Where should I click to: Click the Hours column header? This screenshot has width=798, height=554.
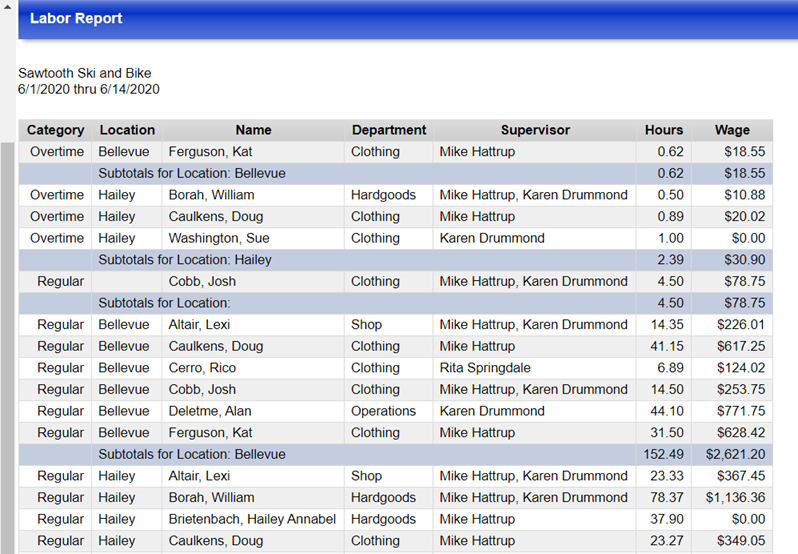coord(664,130)
